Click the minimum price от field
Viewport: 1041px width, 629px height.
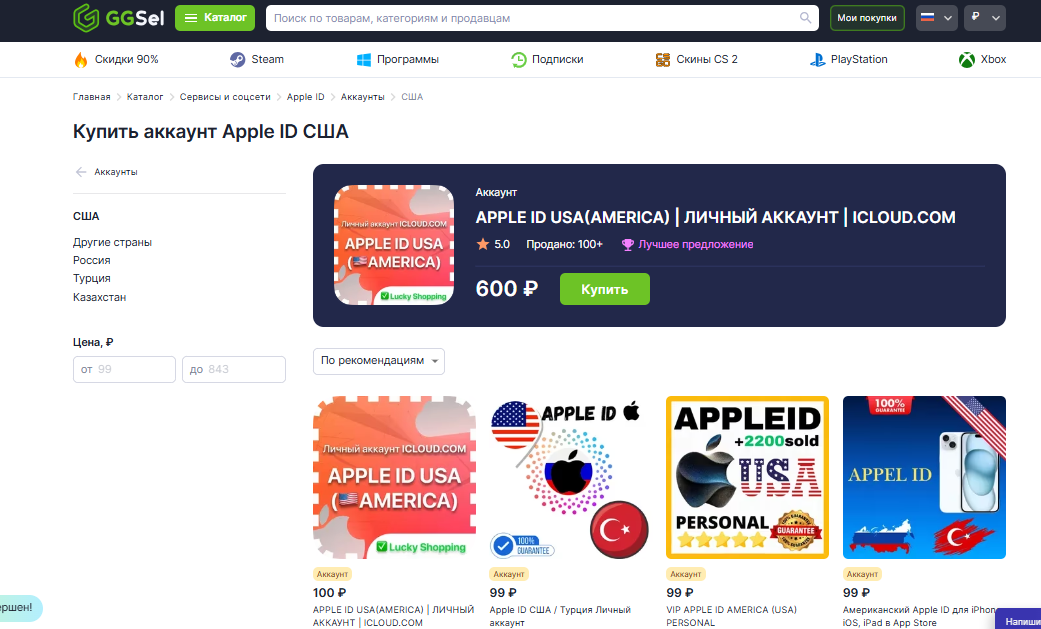click(x=124, y=369)
